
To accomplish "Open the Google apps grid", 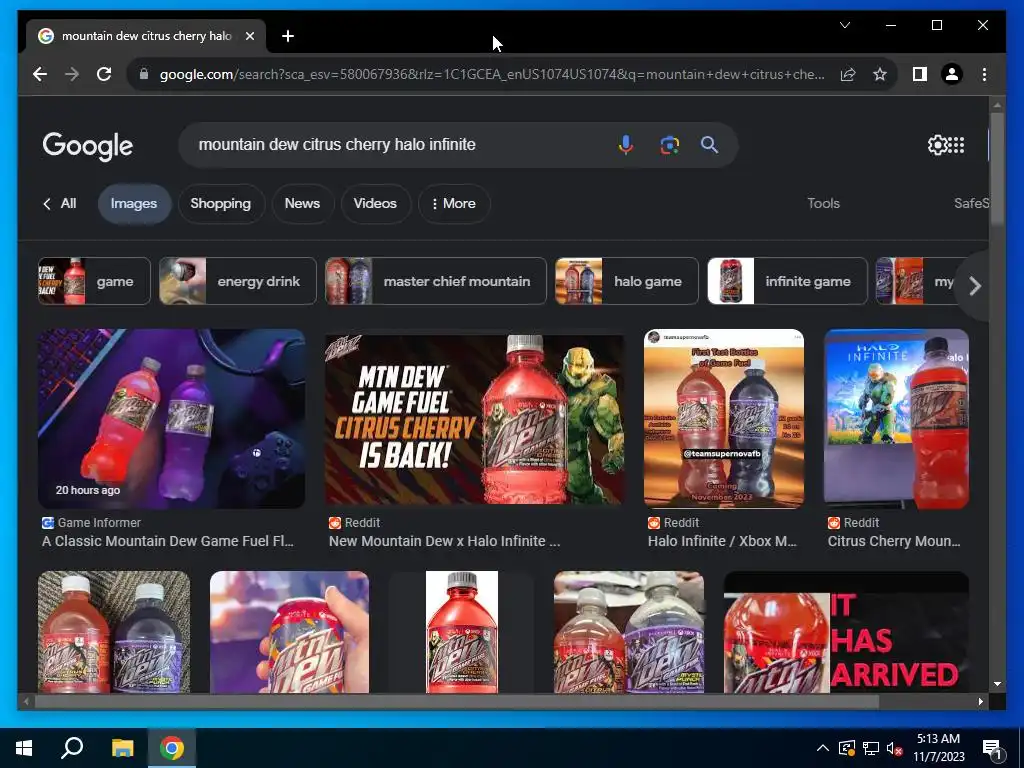I will (956, 144).
